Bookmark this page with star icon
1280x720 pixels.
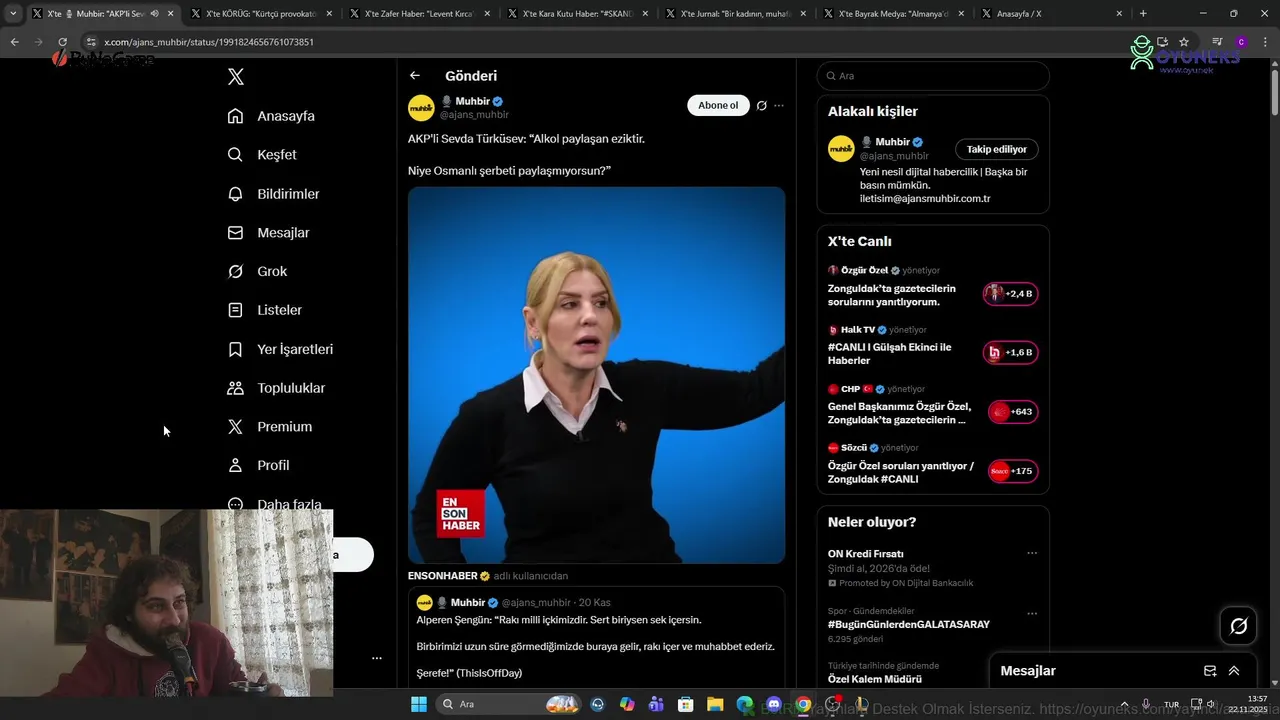[x=1184, y=42]
